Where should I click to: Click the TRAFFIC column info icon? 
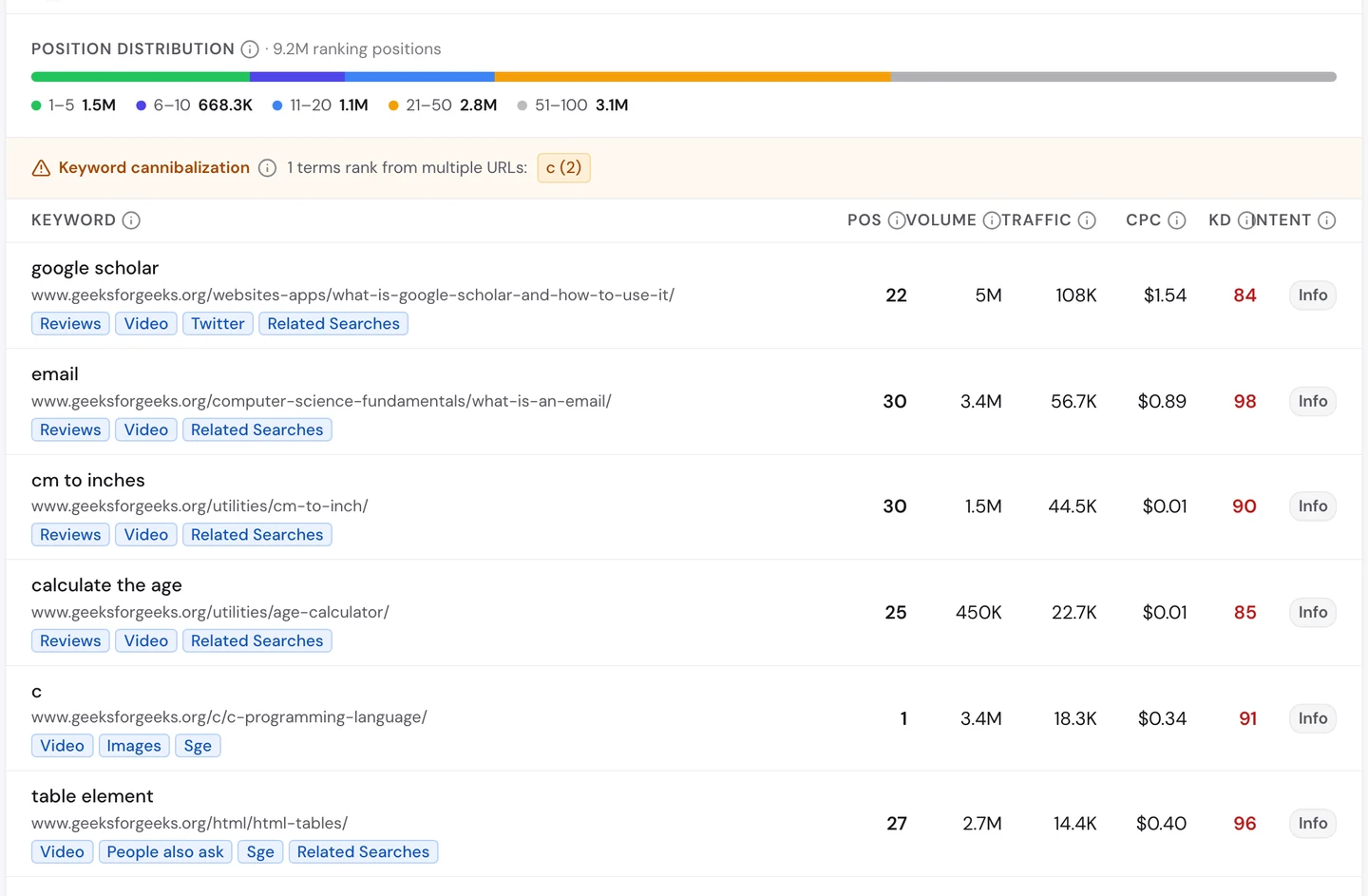tap(1088, 220)
